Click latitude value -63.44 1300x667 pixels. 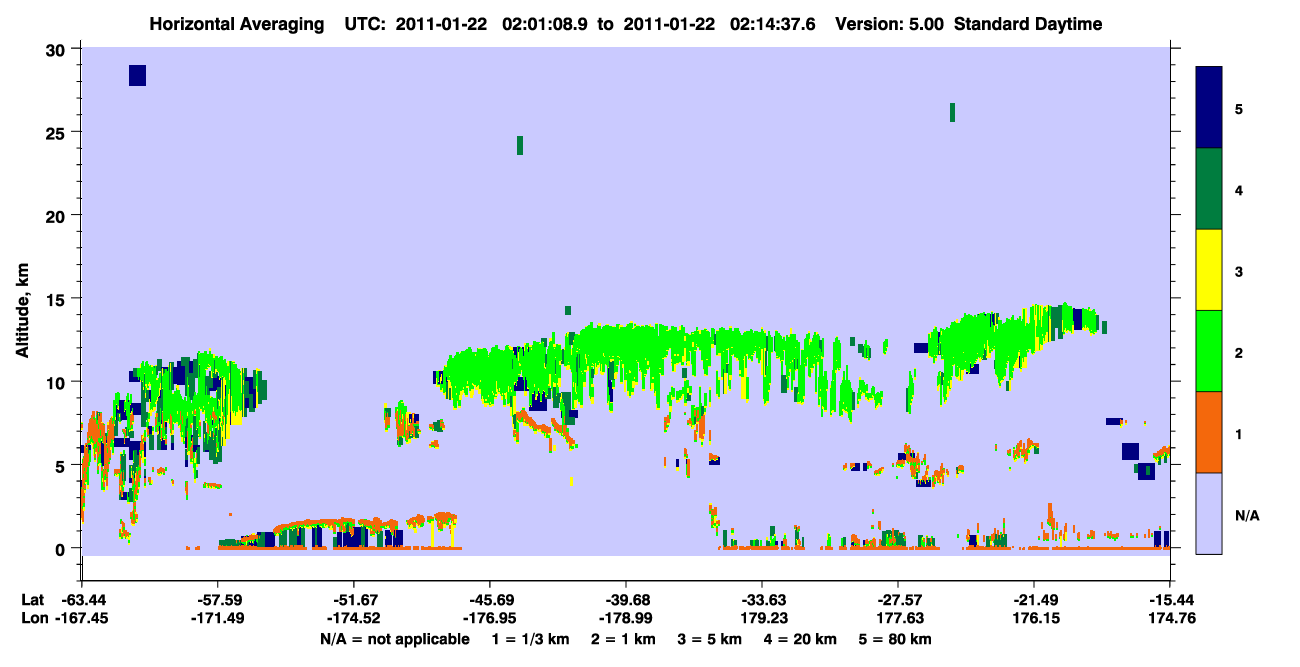[82, 600]
